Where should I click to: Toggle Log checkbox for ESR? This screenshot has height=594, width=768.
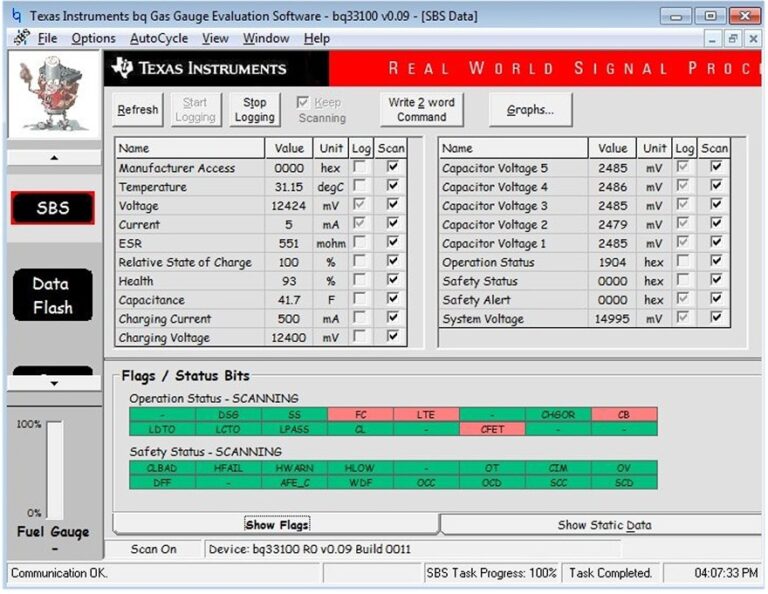click(360, 242)
